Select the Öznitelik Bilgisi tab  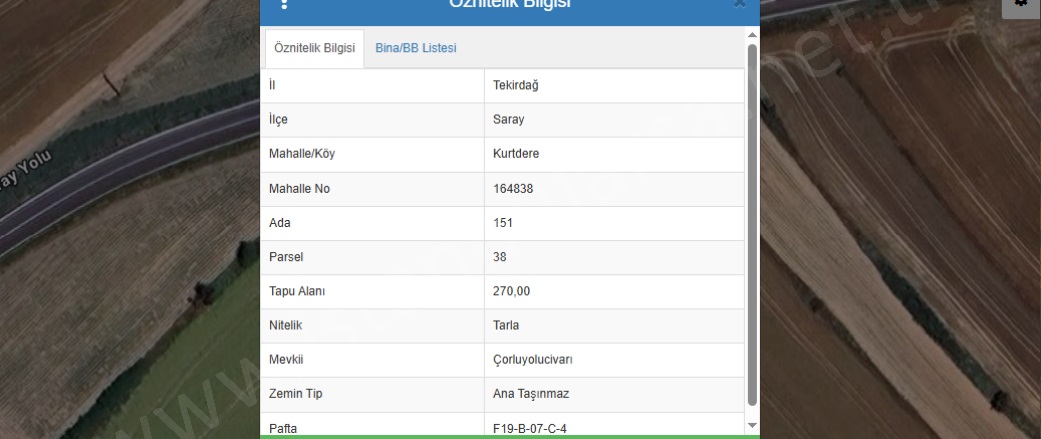pos(313,48)
